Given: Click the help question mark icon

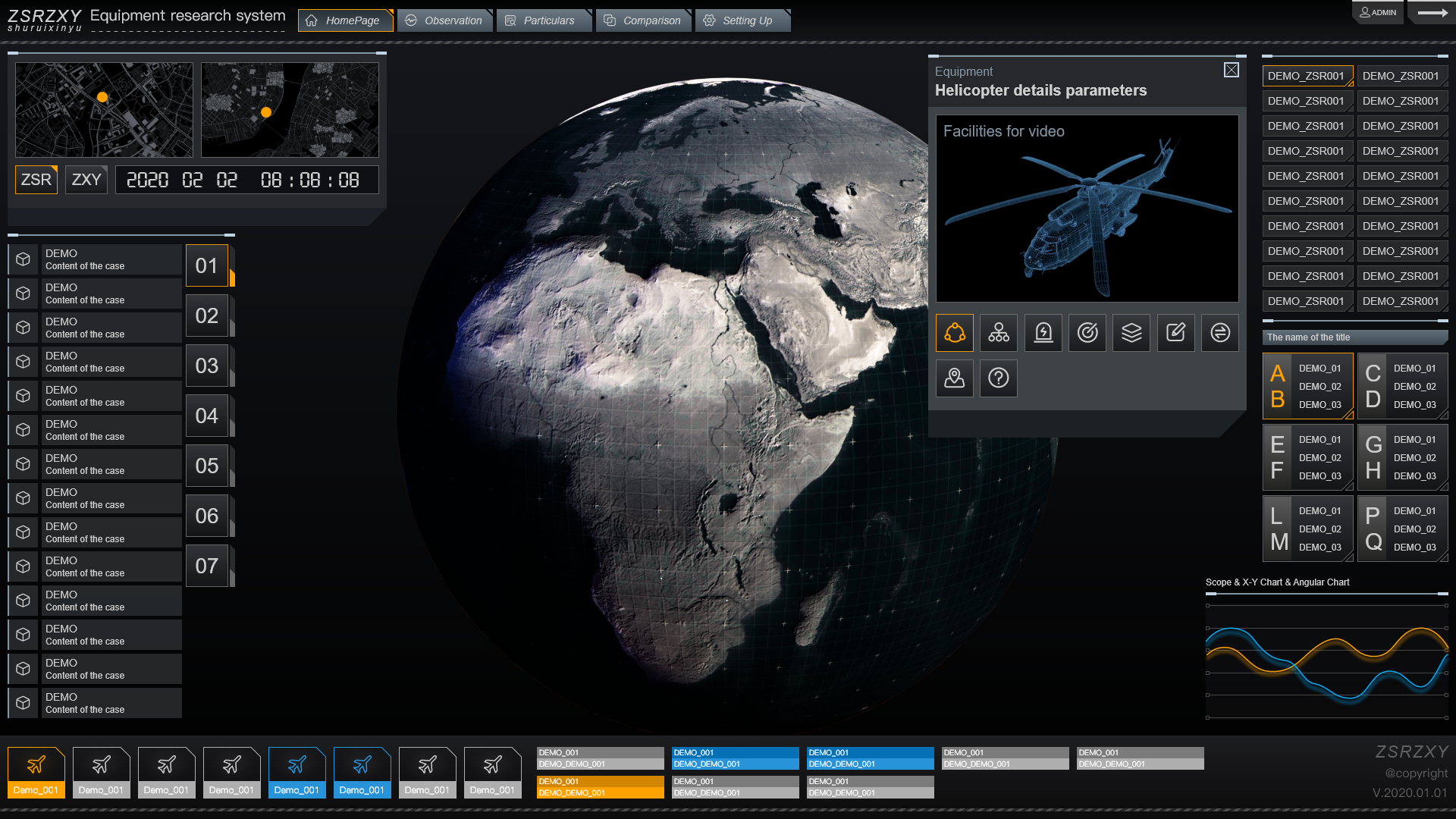Looking at the screenshot, I should tap(999, 378).
